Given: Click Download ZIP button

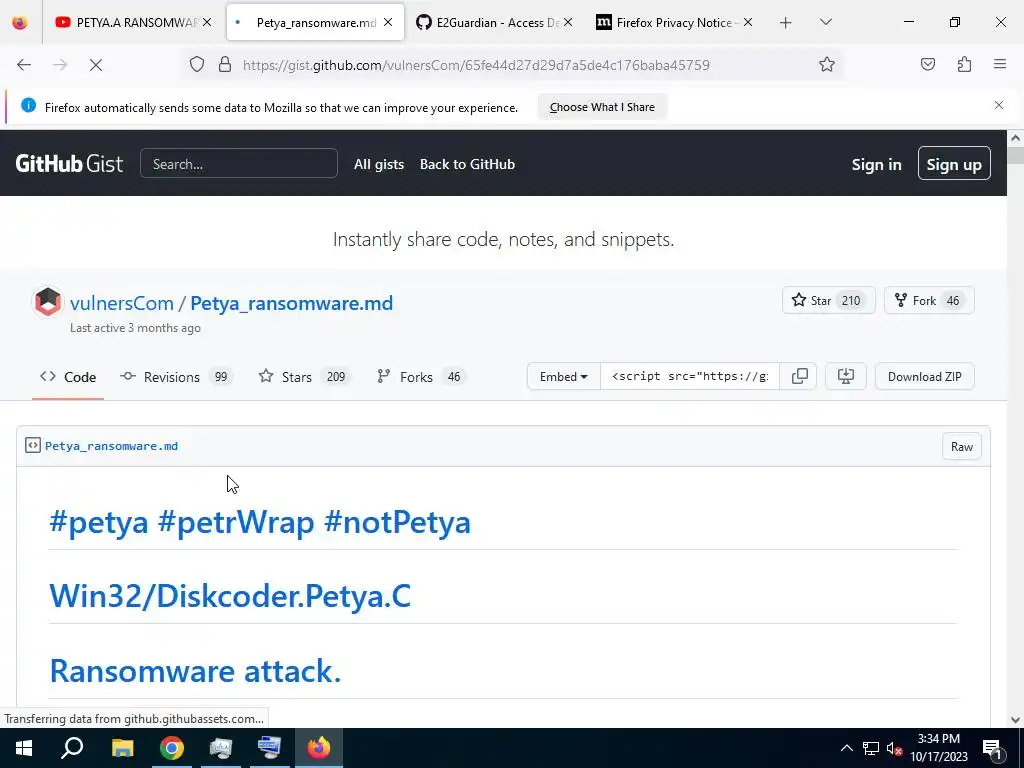Looking at the screenshot, I should pos(925,376).
